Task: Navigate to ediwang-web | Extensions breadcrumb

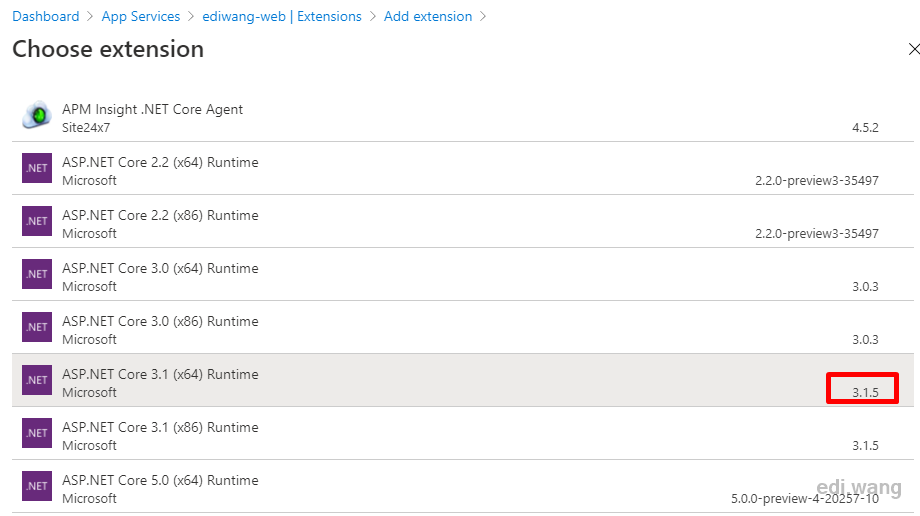Action: tap(282, 16)
